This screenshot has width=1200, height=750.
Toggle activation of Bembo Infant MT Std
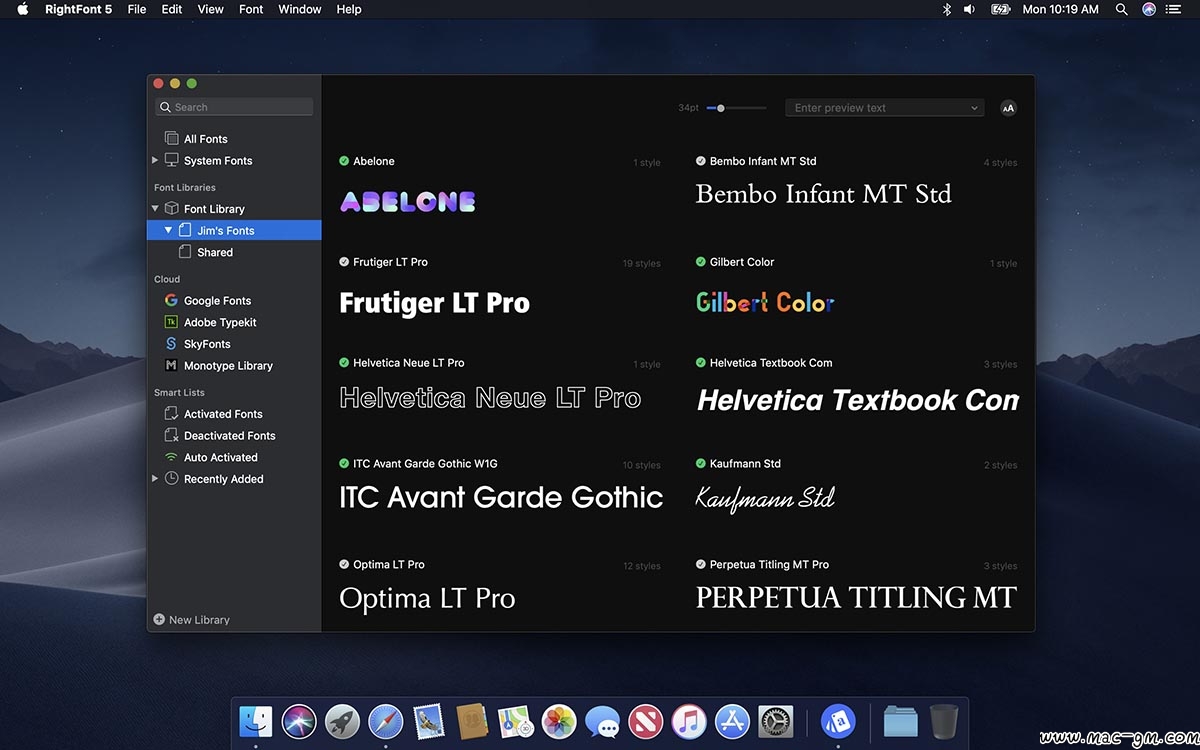[x=701, y=161]
